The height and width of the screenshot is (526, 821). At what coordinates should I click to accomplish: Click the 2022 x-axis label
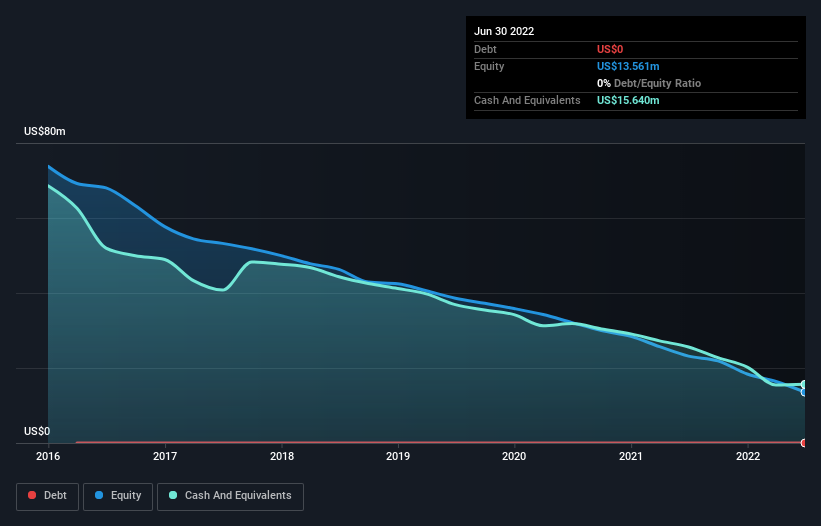click(748, 456)
